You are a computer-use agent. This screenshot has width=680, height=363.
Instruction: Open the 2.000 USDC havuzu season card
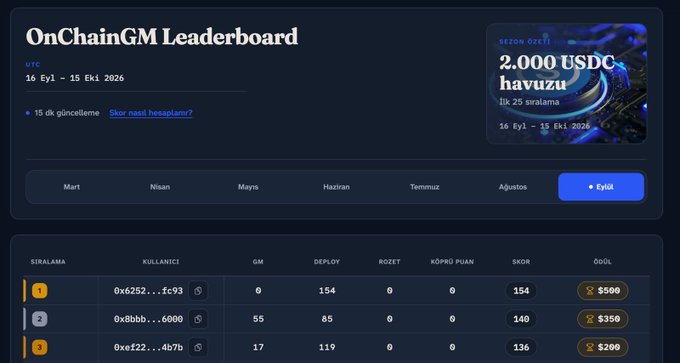pos(566,83)
